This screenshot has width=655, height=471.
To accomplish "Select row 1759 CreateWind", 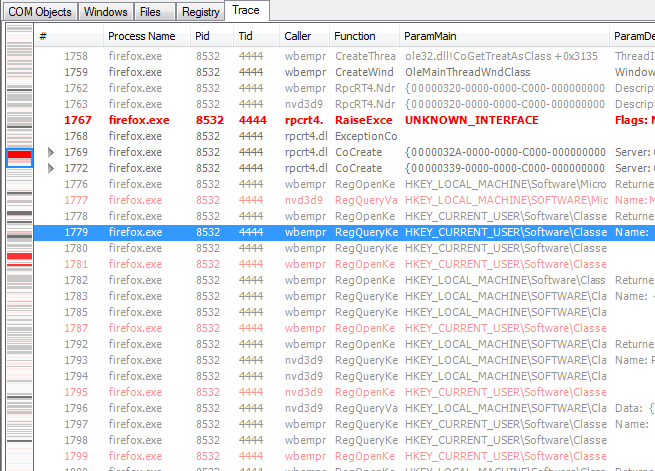I will (344, 72).
